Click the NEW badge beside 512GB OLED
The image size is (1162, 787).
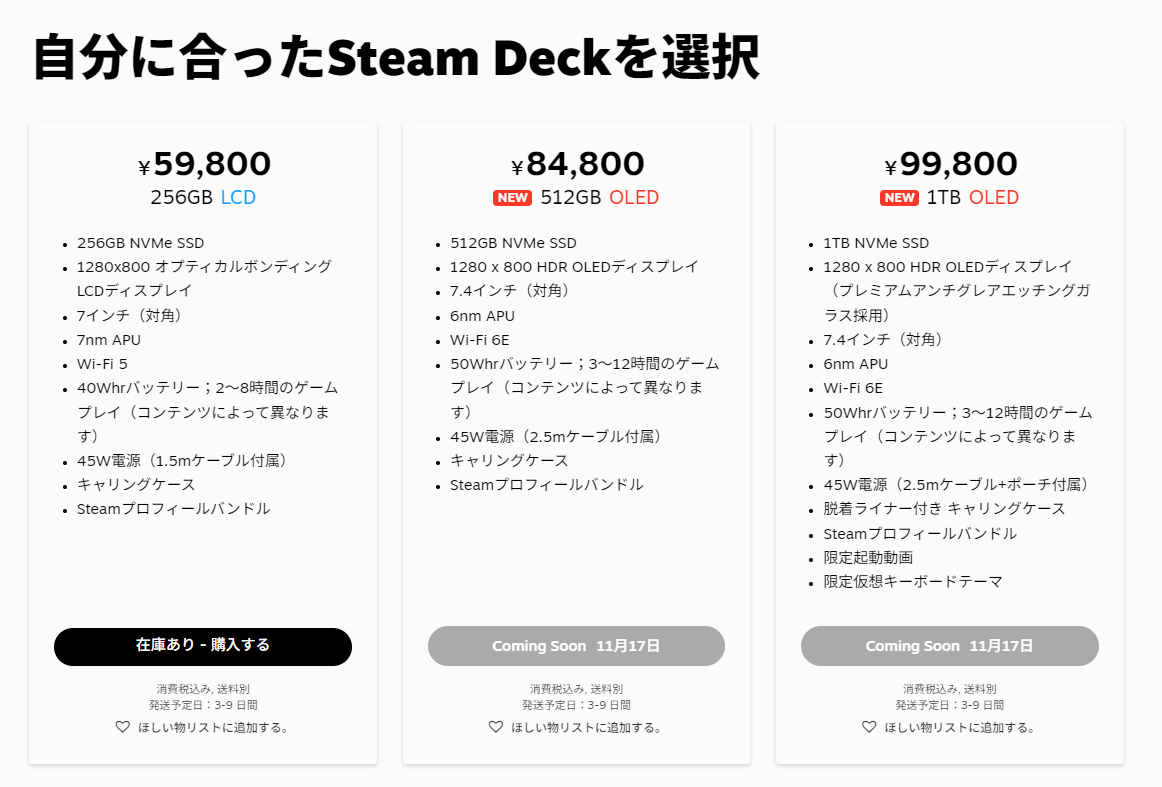coord(512,198)
